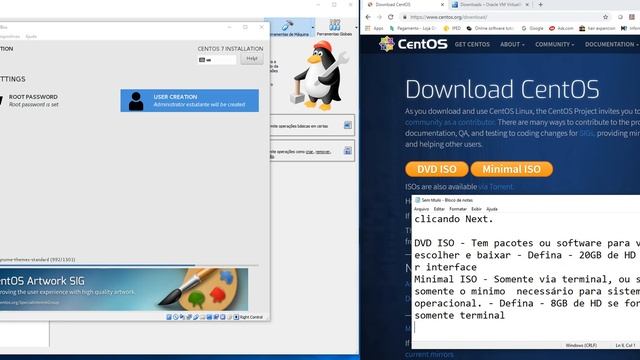Expand the DOCUMENTATION menu on CentOS site
This screenshot has width=640, height=360.
click(611, 44)
